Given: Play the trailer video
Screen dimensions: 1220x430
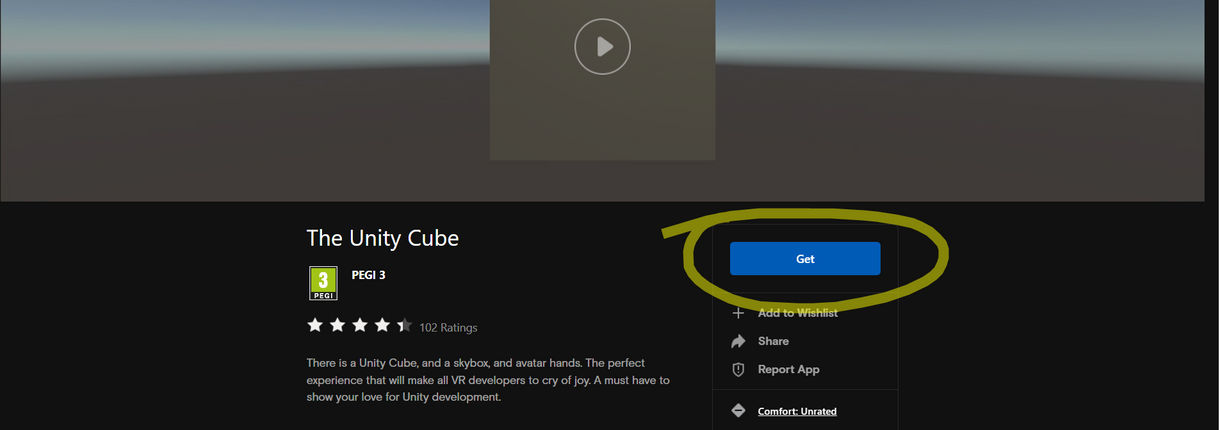Looking at the screenshot, I should (x=602, y=46).
